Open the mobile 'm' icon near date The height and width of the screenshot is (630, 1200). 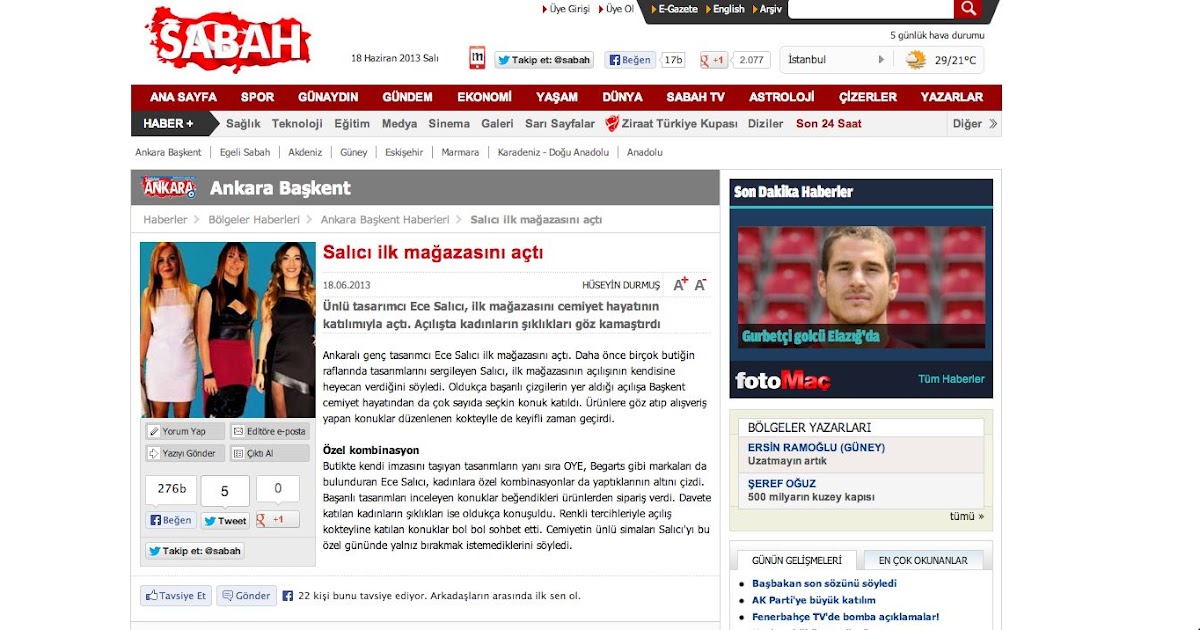477,58
